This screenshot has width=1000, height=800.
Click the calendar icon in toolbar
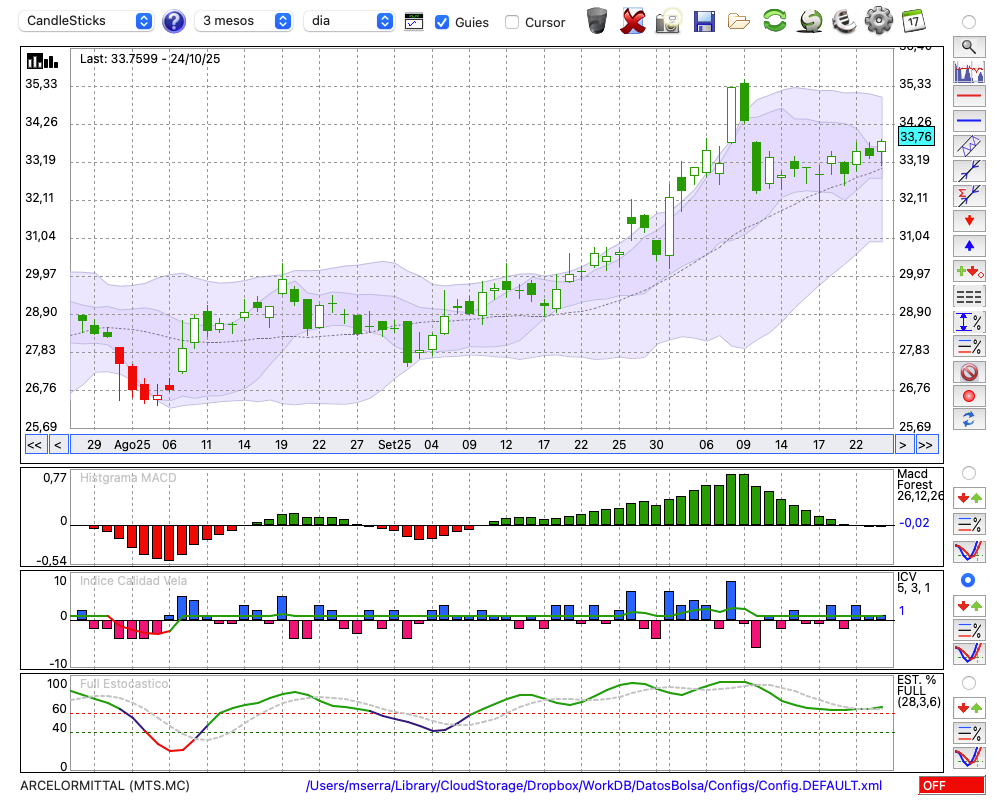click(x=913, y=21)
